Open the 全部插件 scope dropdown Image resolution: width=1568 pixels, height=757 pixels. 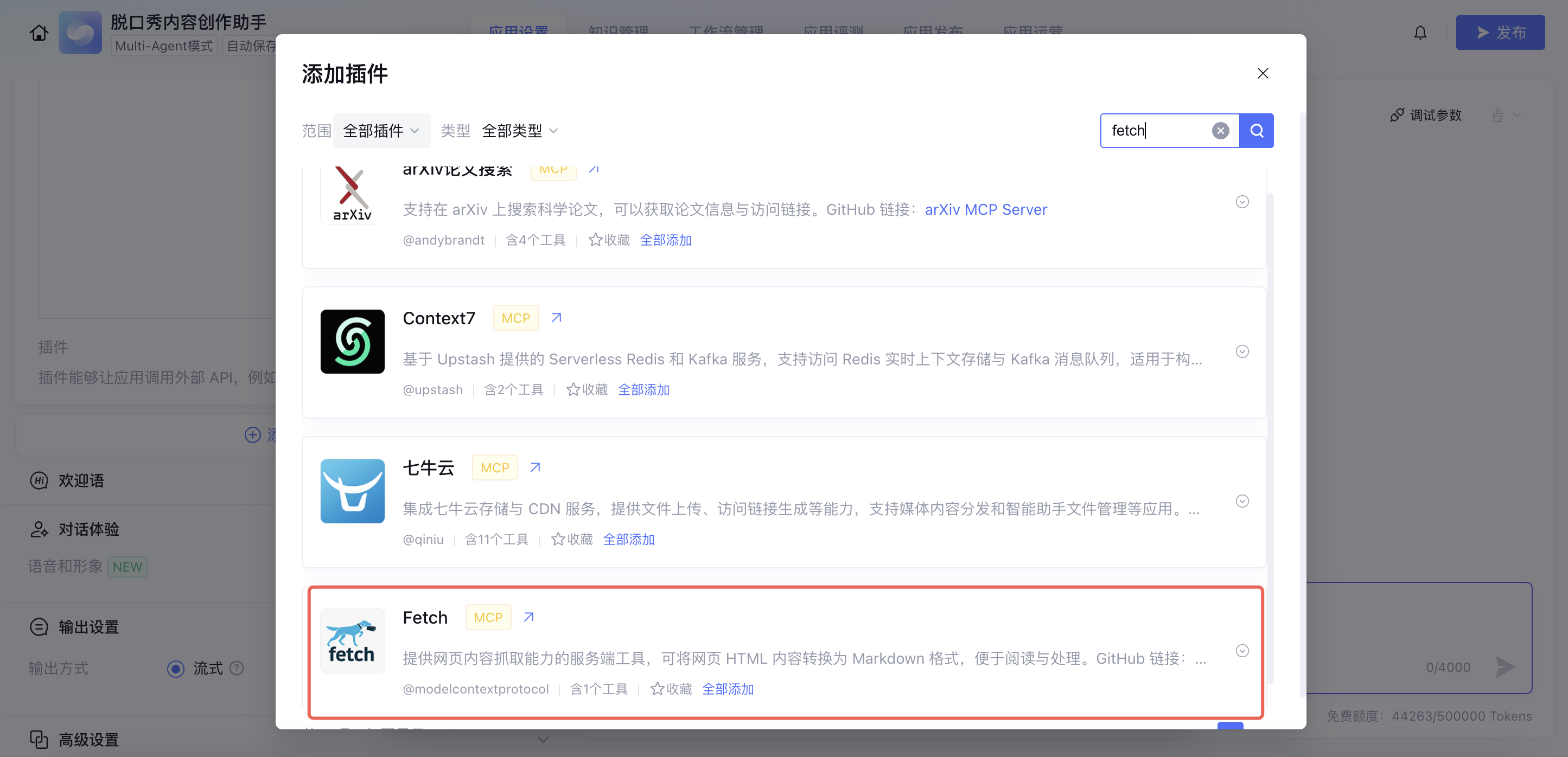tap(381, 130)
